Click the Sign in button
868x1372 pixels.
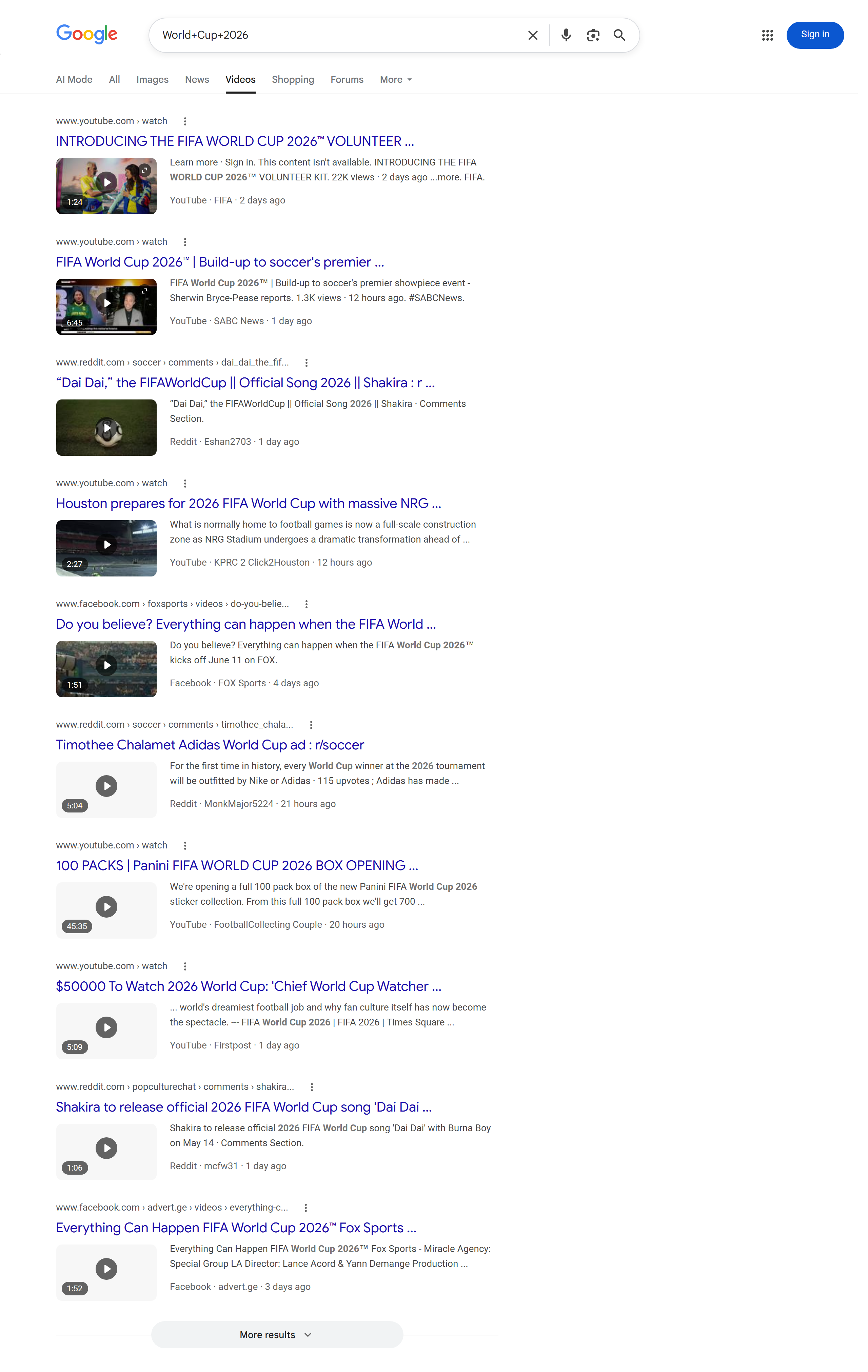pyautogui.click(x=814, y=35)
